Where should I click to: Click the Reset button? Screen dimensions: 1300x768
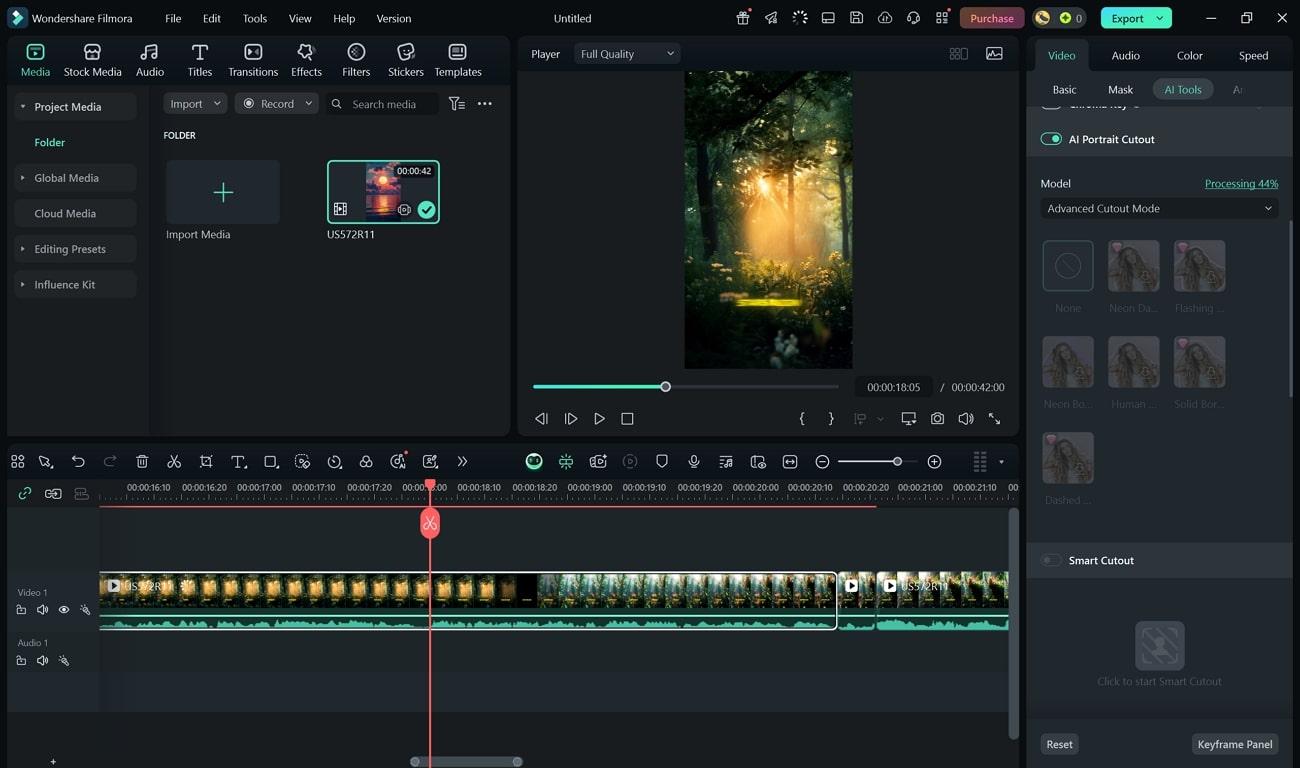pyautogui.click(x=1059, y=744)
